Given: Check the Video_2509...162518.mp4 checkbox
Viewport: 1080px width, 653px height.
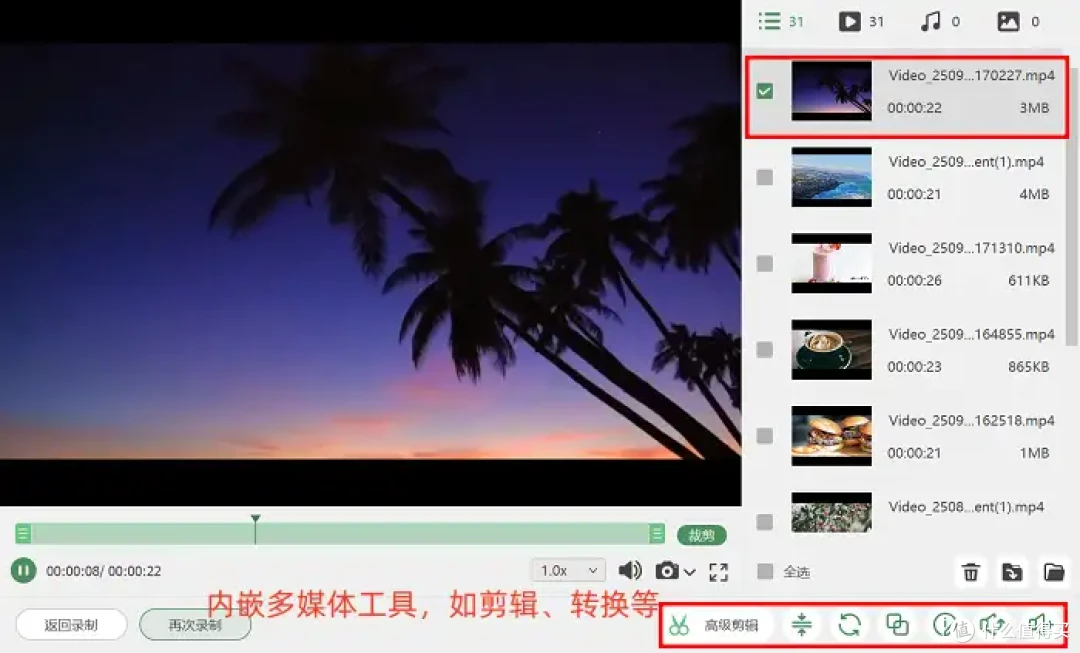Looking at the screenshot, I should [x=765, y=435].
